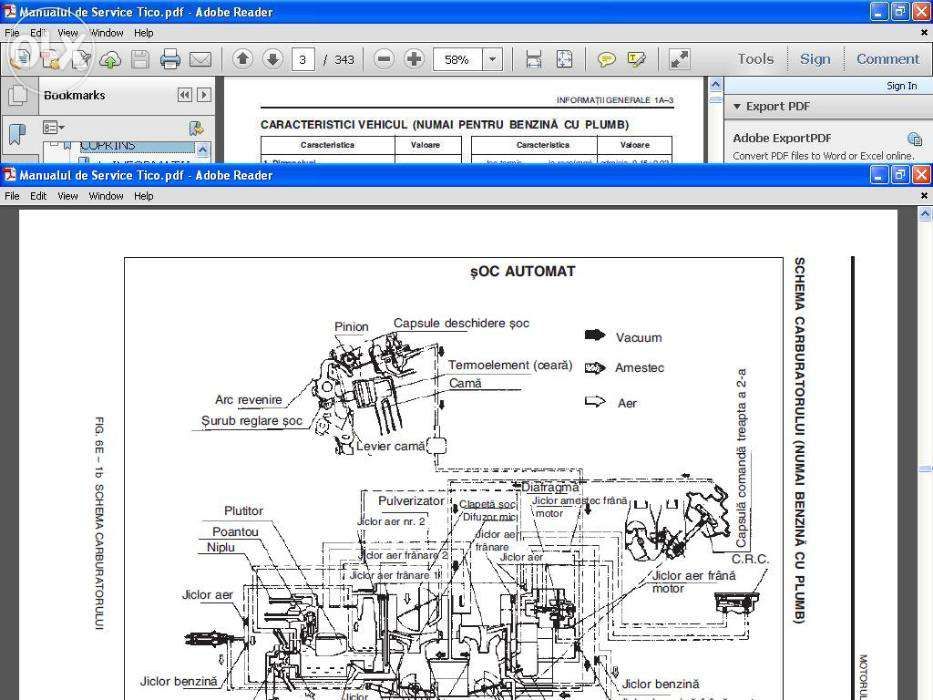Collapse the Export PDF section triangle
The width and height of the screenshot is (933, 700).
tap(737, 107)
